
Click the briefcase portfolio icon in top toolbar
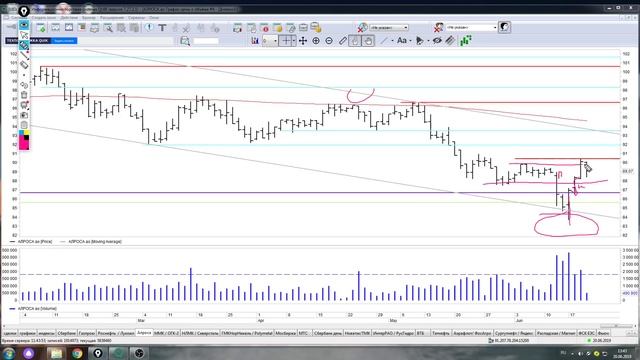[303, 28]
